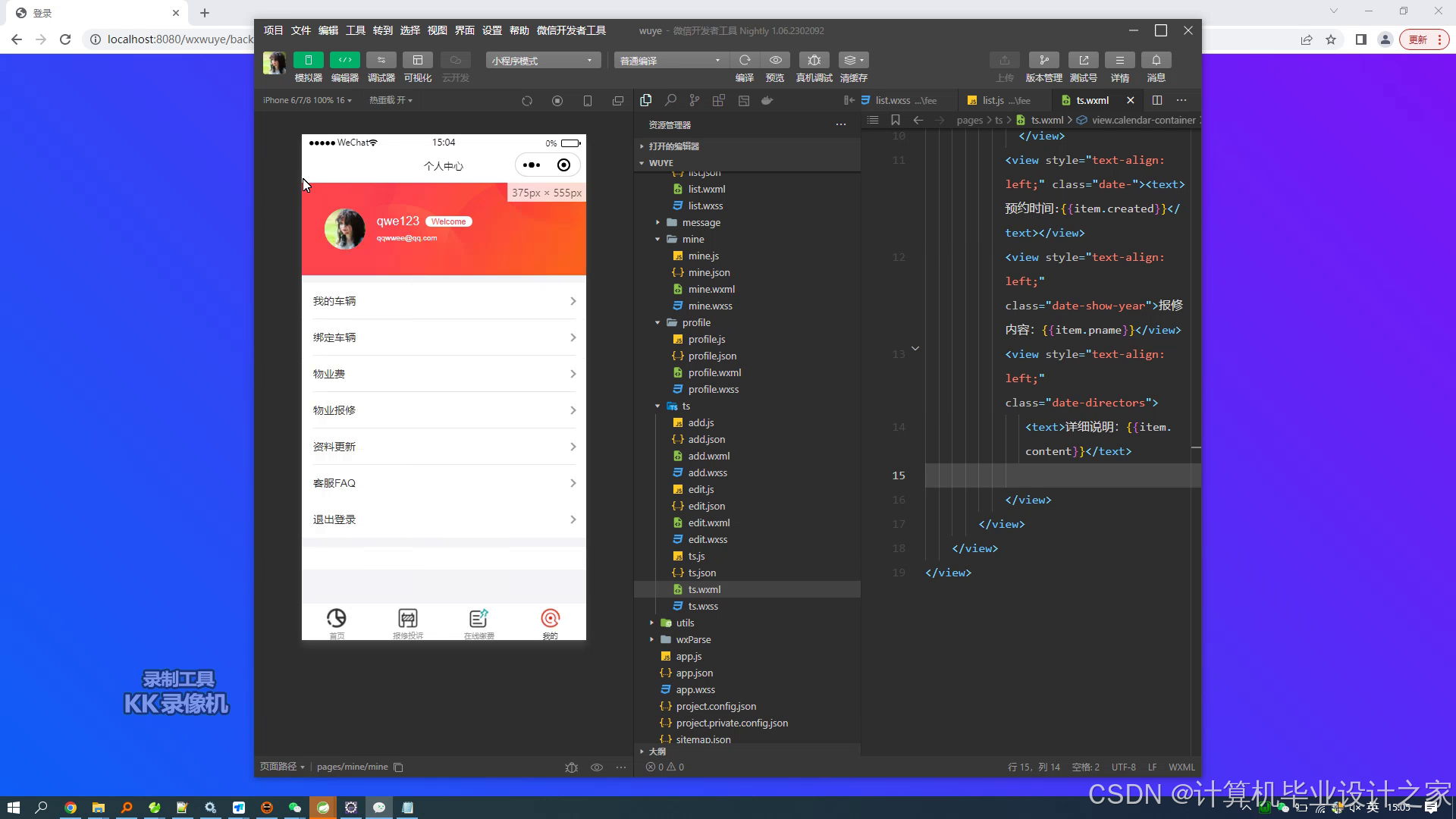Open add.wxml in file tree

coord(708,456)
